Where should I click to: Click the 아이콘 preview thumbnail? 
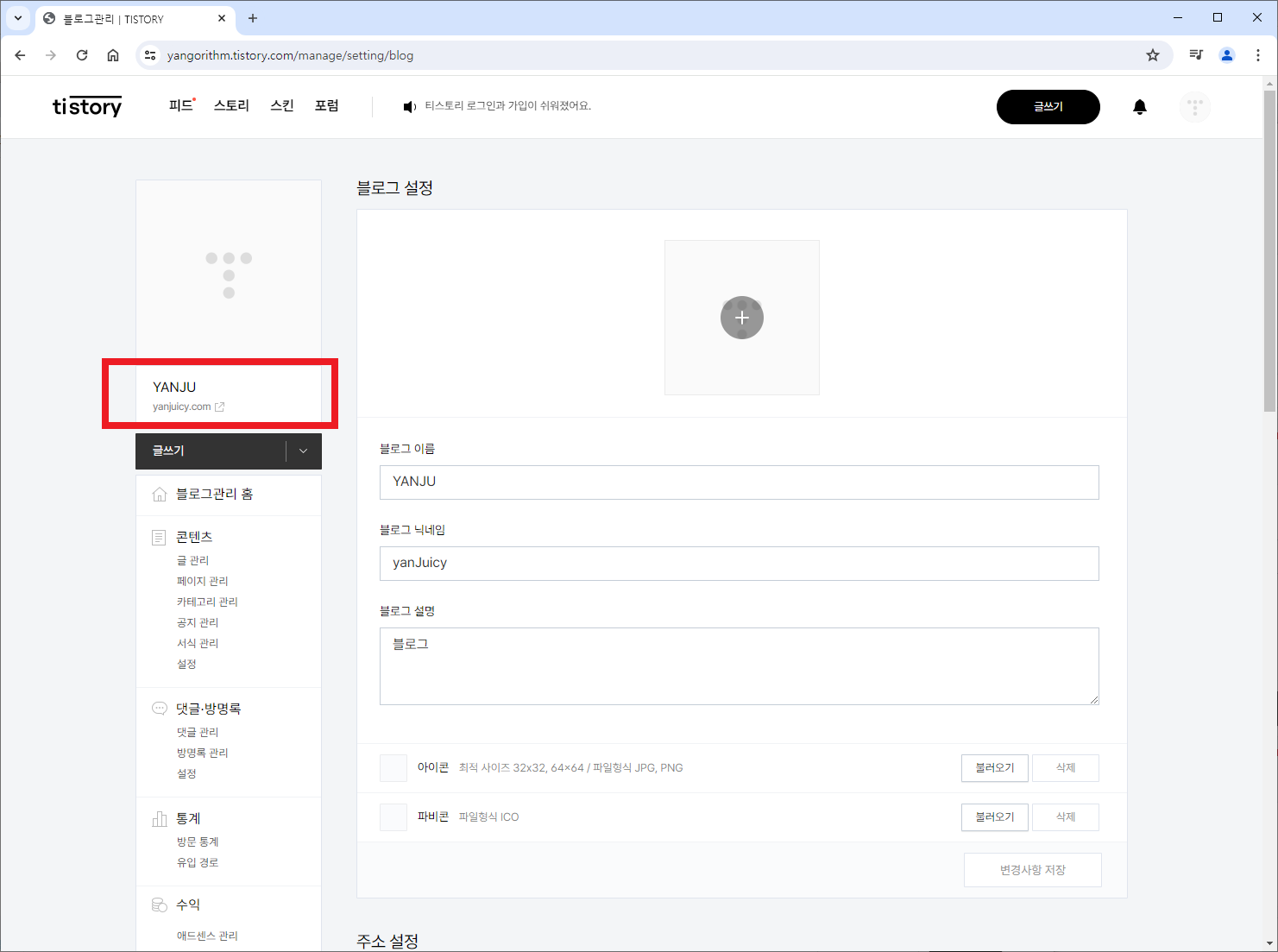point(393,768)
